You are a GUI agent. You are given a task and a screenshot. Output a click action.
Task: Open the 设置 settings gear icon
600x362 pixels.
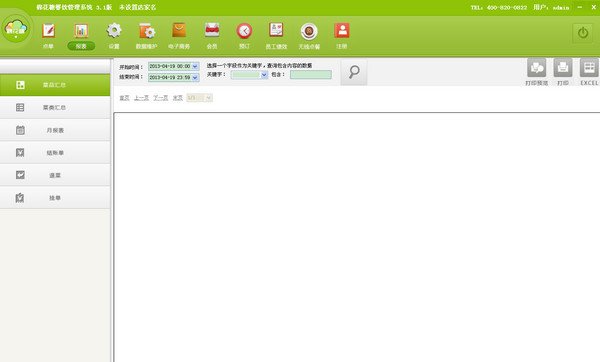(114, 31)
